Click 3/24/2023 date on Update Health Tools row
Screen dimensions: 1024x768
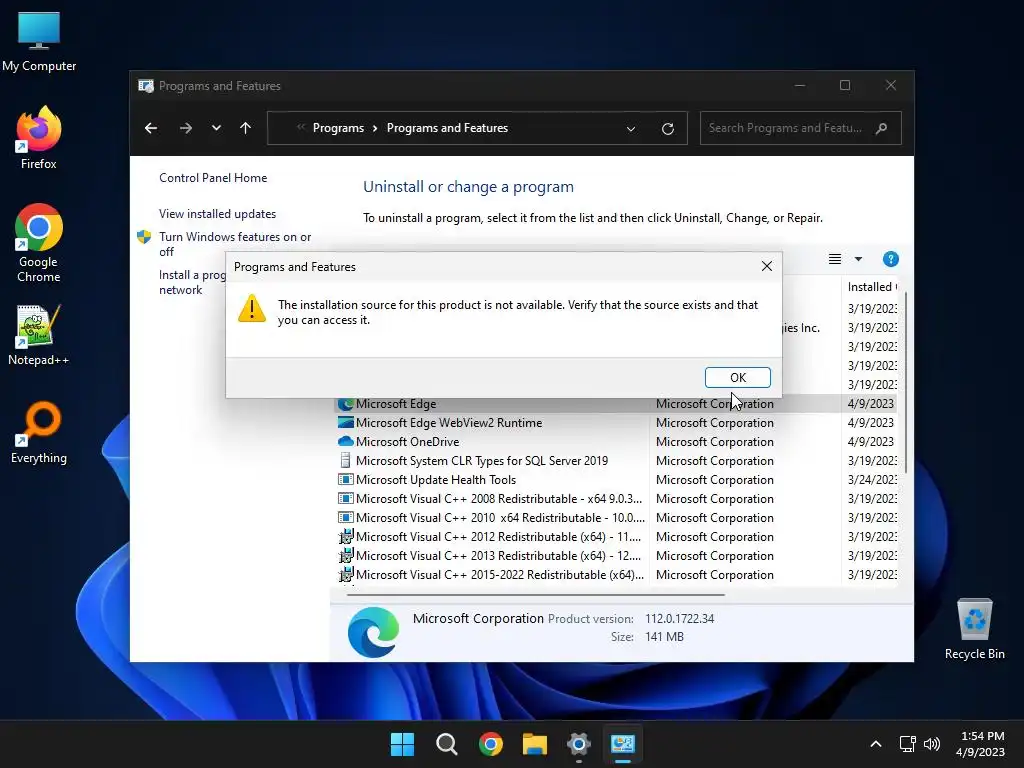(x=872, y=479)
